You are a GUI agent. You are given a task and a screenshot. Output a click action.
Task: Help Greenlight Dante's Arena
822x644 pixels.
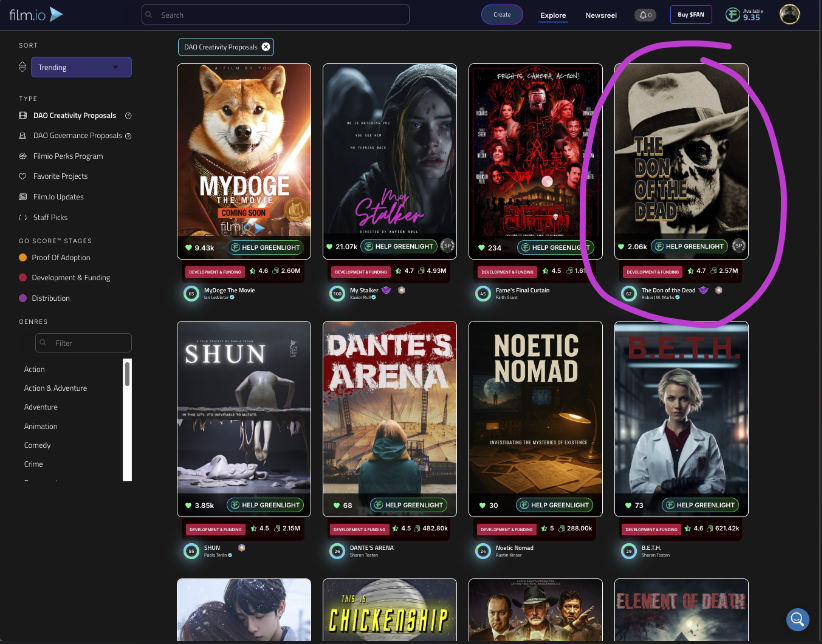(408, 505)
